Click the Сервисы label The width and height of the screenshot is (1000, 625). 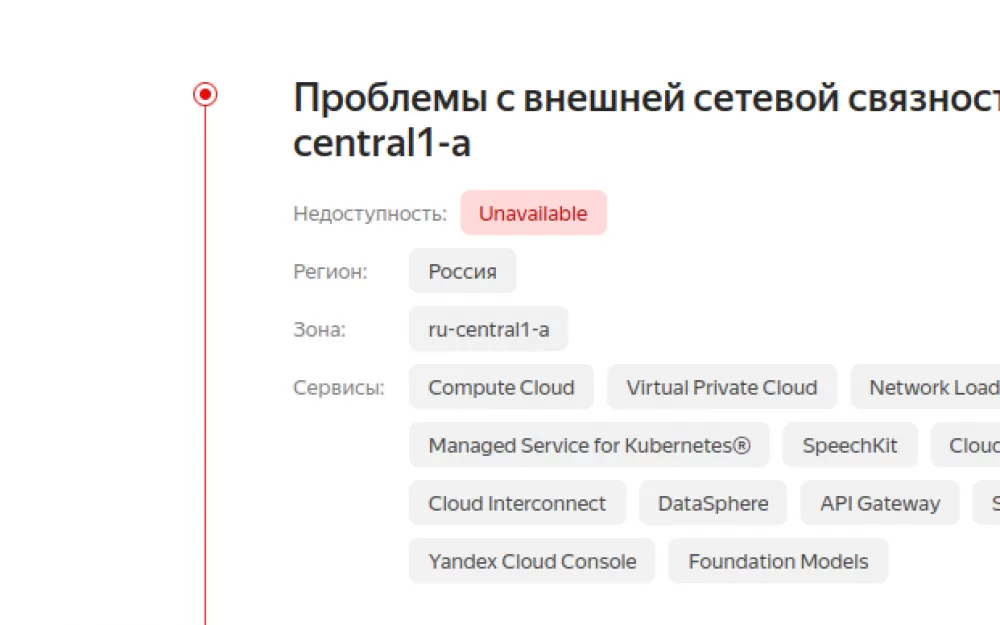(339, 388)
